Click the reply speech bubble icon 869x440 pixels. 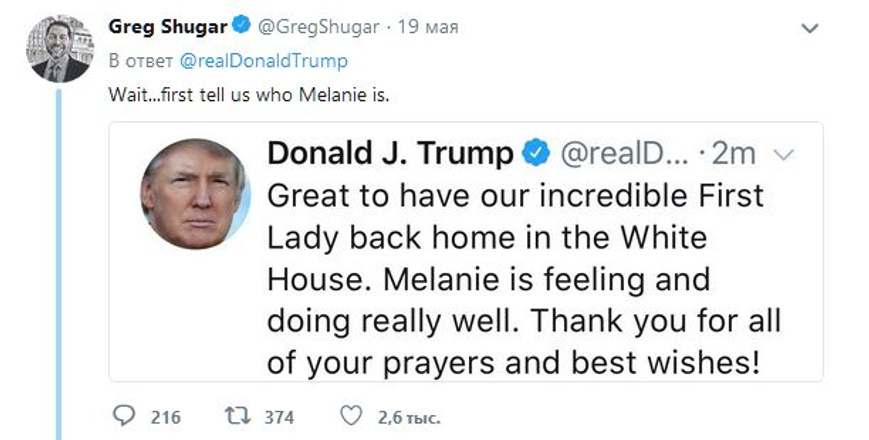click(x=123, y=416)
